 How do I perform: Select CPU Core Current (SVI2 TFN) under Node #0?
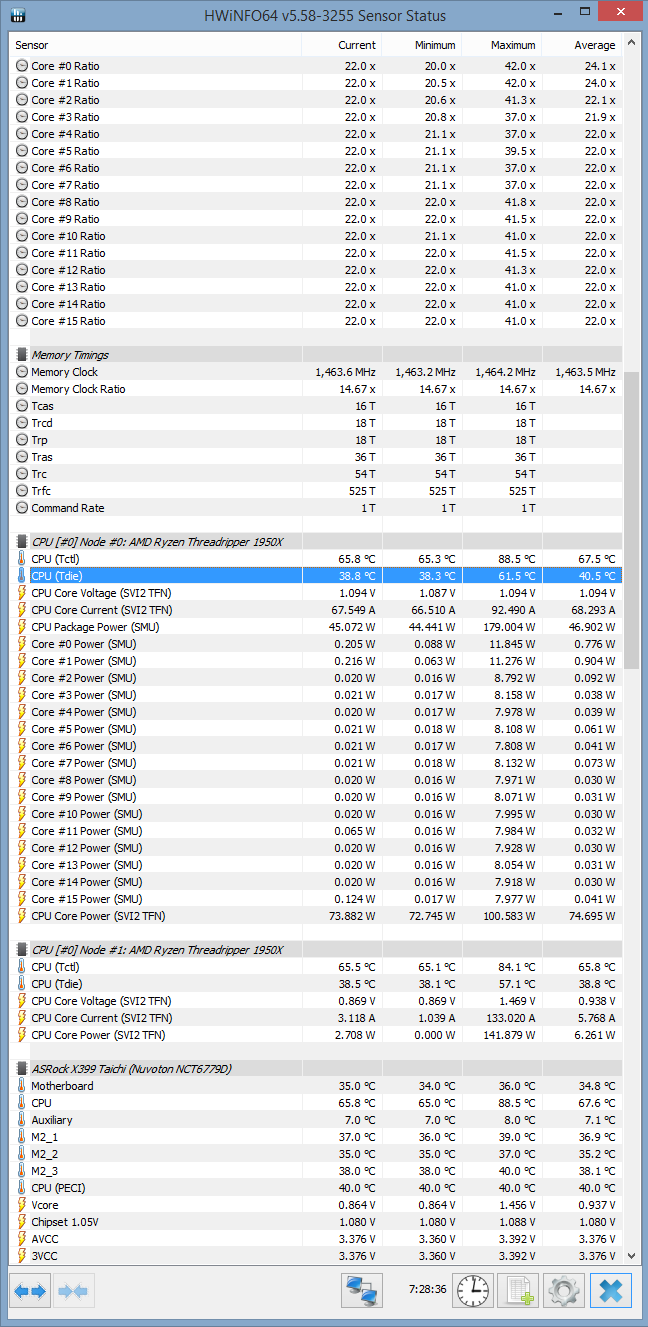point(316,610)
